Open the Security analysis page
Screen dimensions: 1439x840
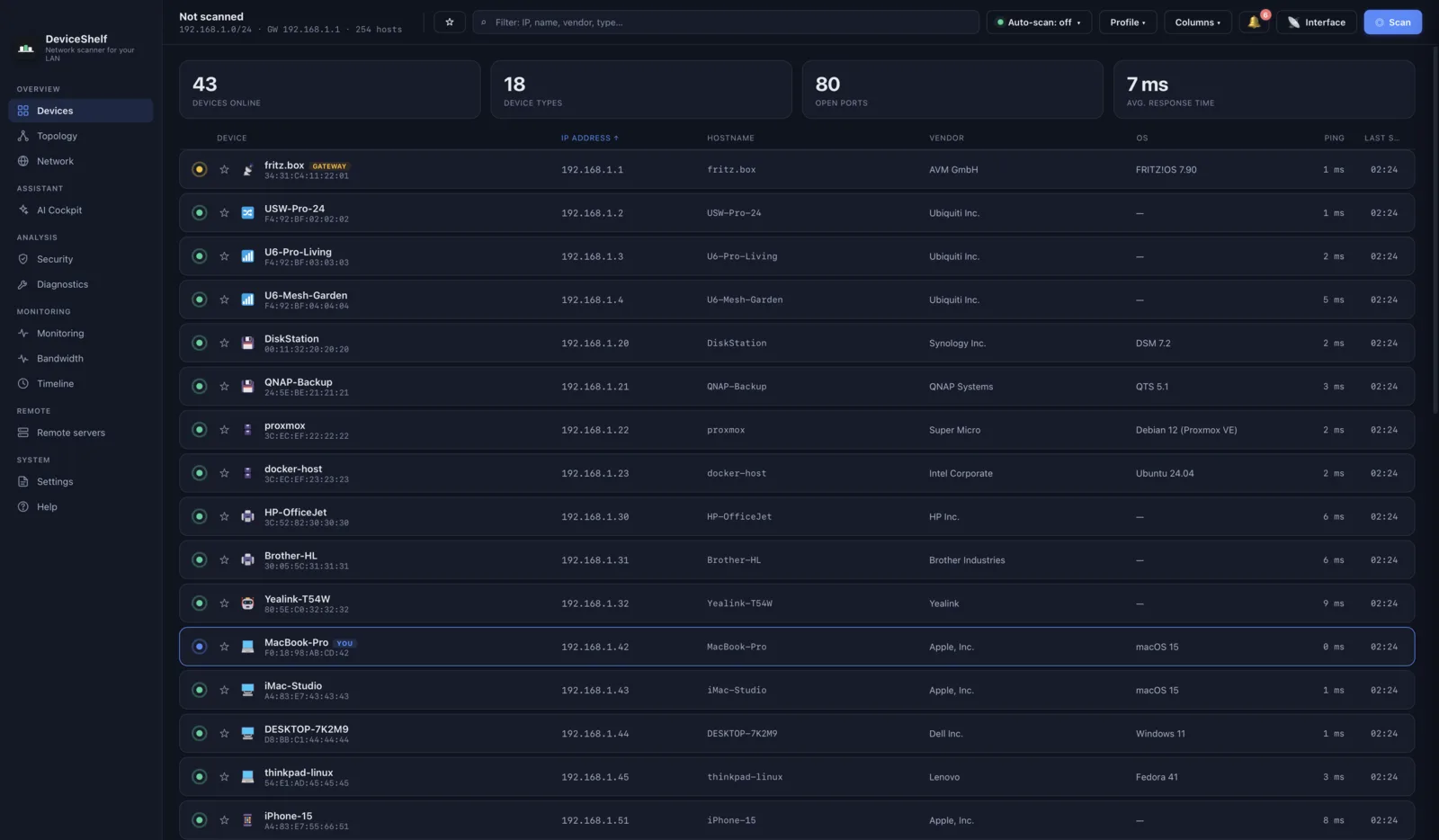point(81,259)
